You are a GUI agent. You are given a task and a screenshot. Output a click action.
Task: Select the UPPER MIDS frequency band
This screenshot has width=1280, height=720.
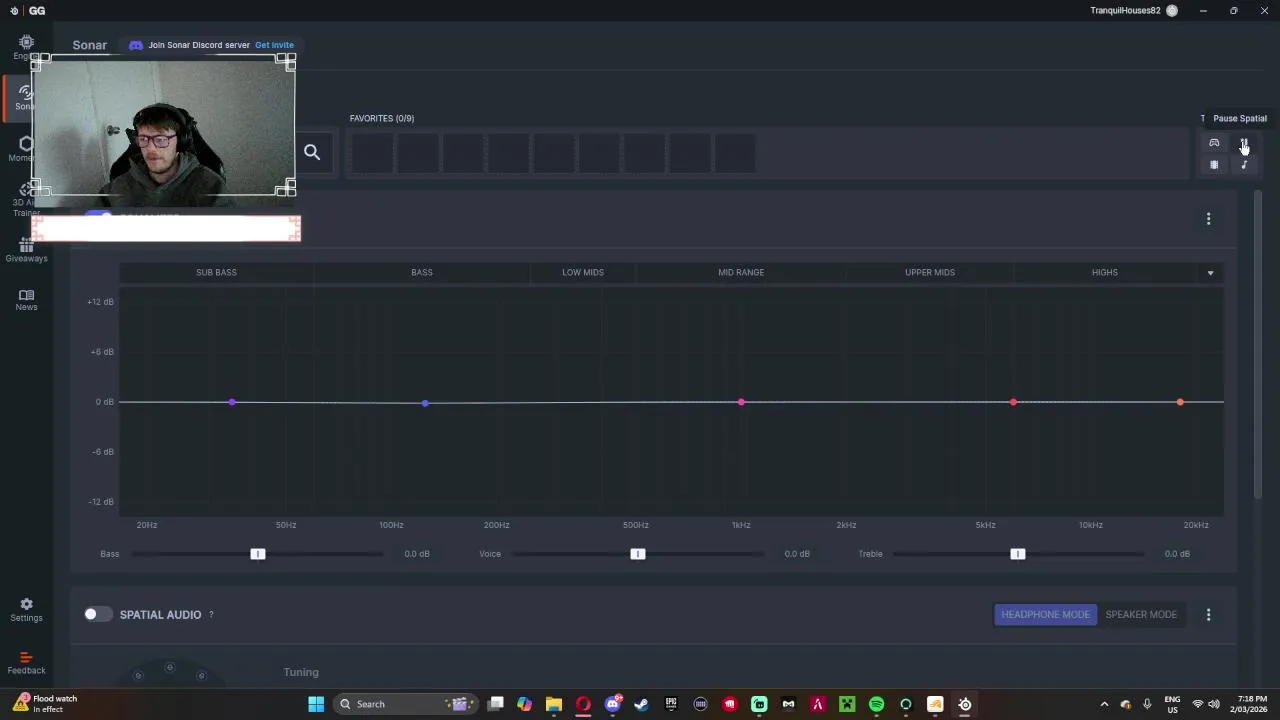click(930, 272)
